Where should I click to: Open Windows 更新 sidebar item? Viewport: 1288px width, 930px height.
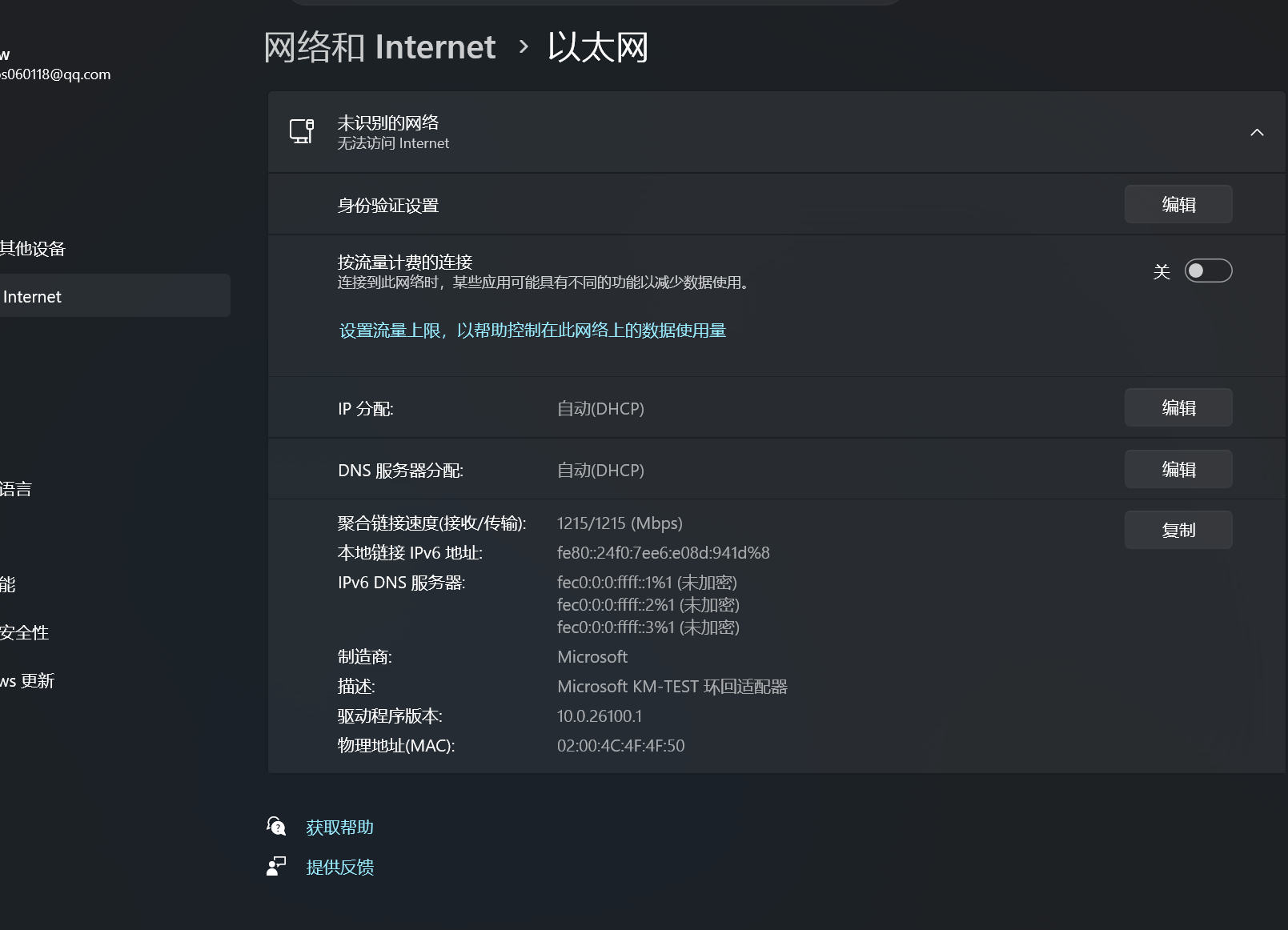click(x=27, y=680)
